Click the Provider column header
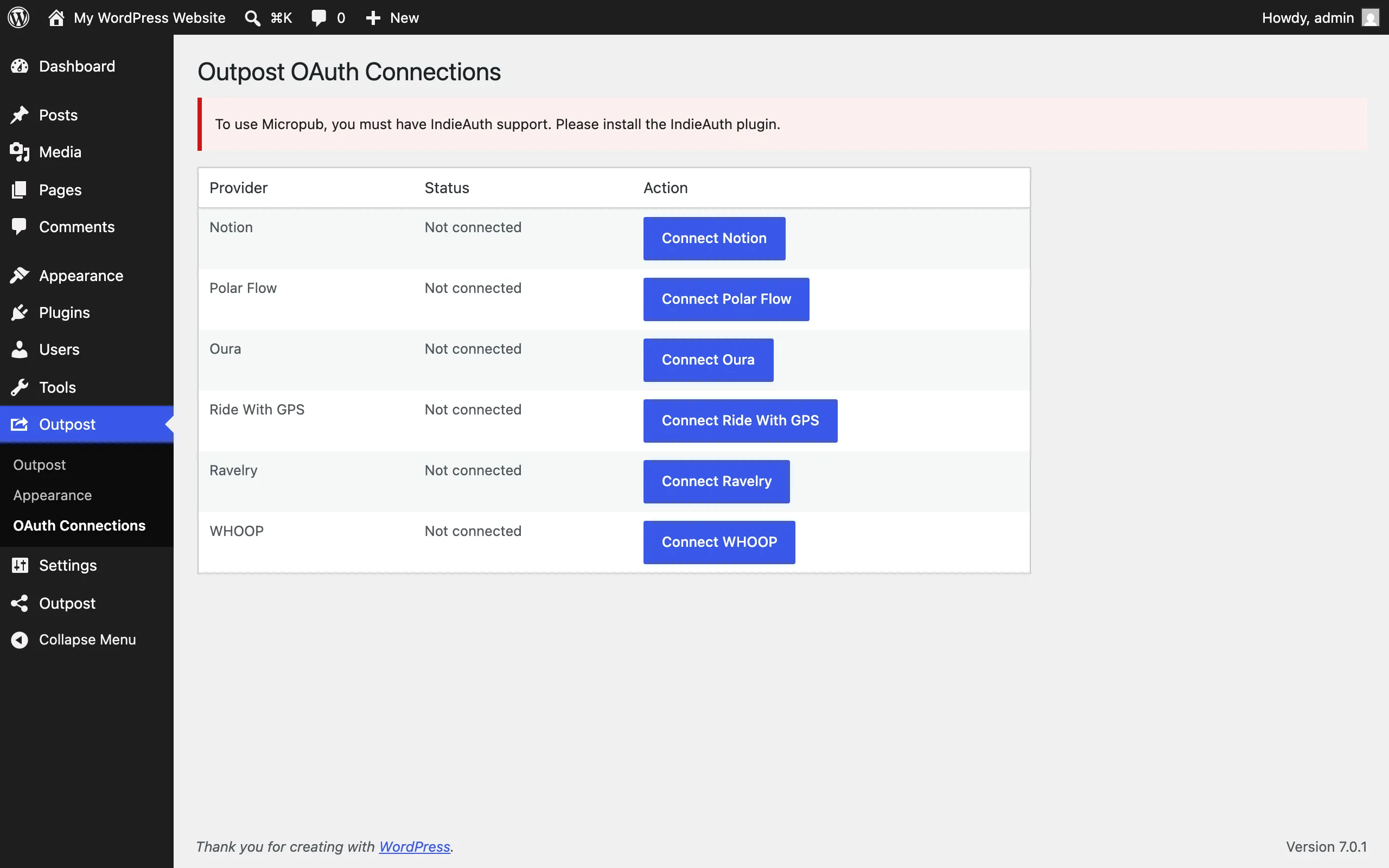This screenshot has width=1389, height=868. [238, 188]
